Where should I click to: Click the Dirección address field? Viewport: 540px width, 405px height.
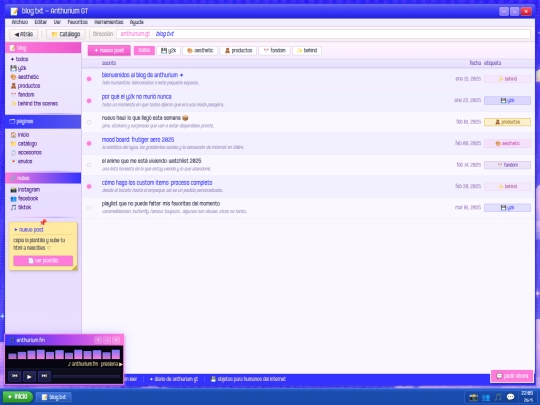pyautogui.click(x=323, y=34)
